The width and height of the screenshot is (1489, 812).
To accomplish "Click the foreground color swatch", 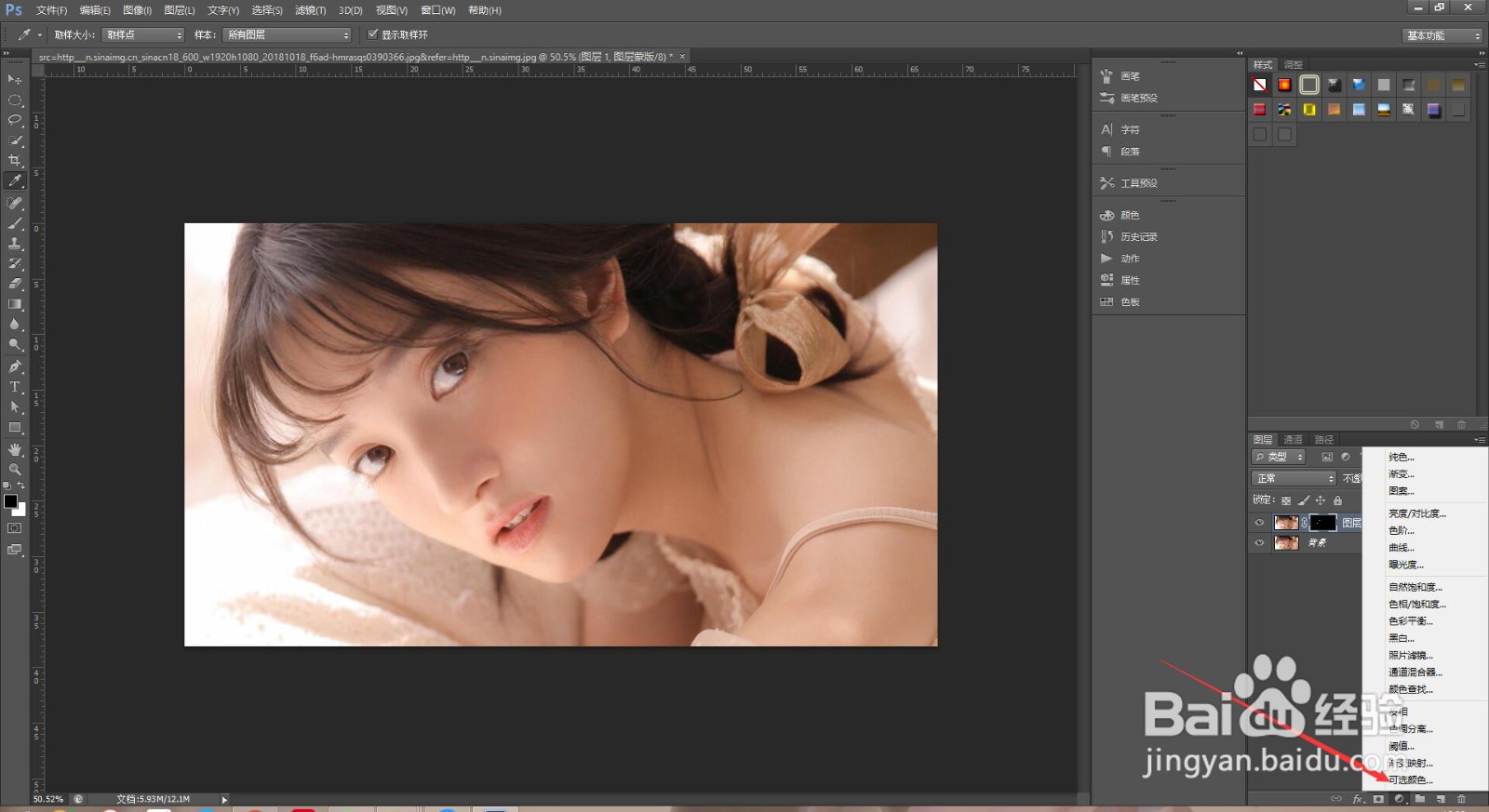I will pyautogui.click(x=10, y=501).
